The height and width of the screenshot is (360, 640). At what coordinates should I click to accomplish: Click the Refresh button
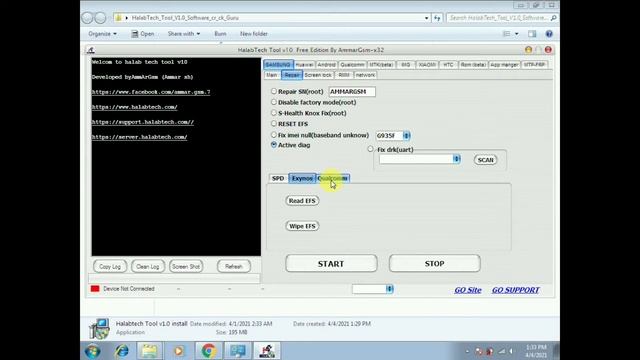(233, 267)
